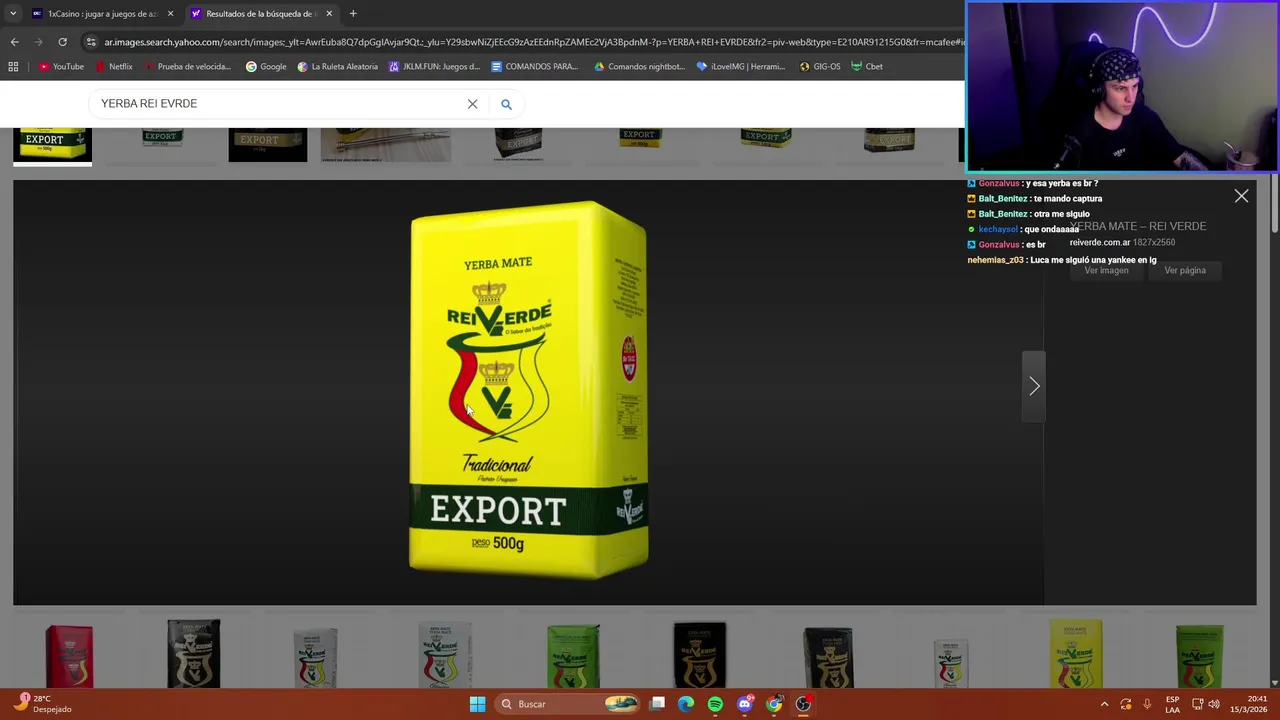1280x720 pixels.
Task: Select the yellow Rei Verde thumbnail in the bottom row
Action: [1075, 654]
